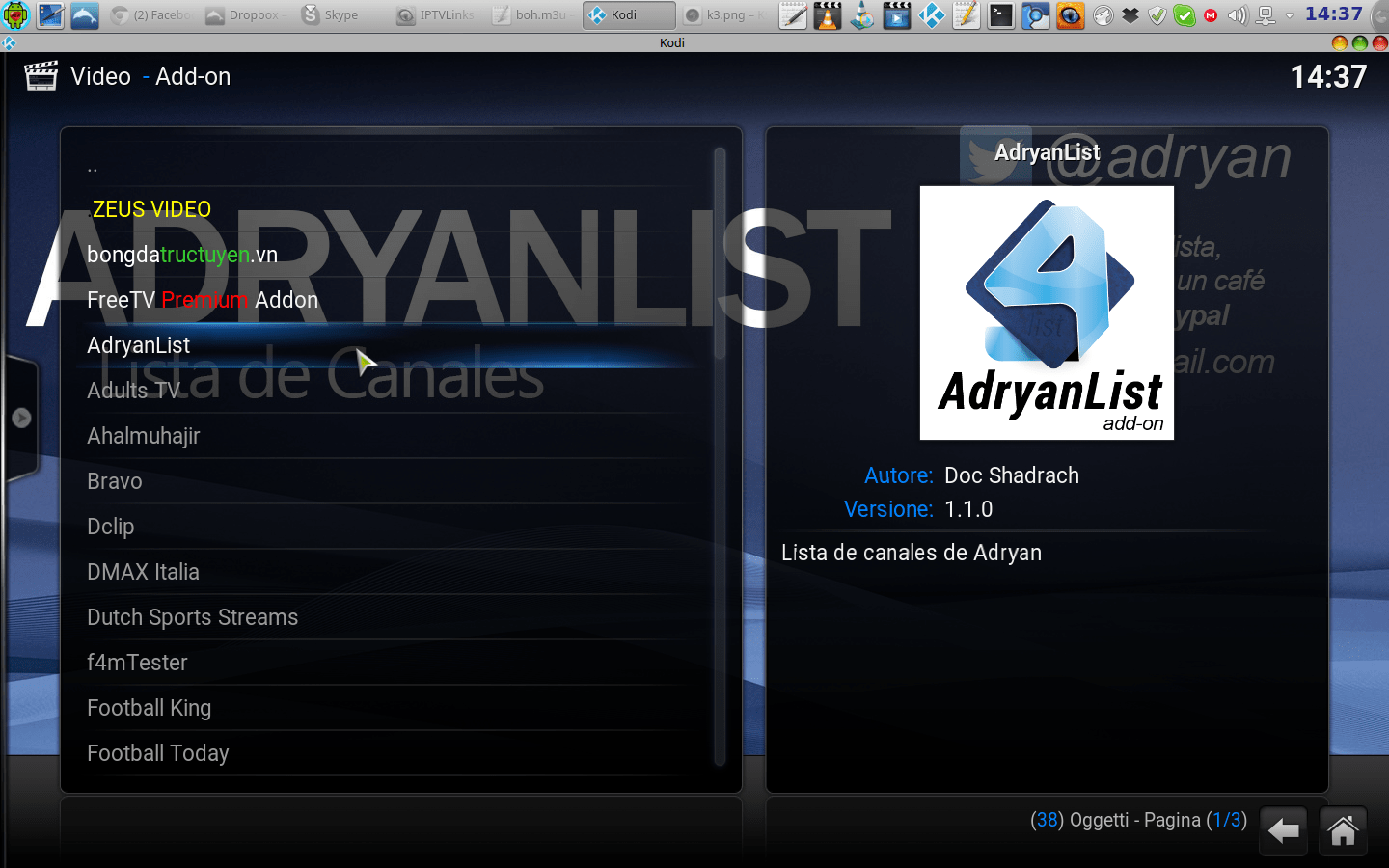Open the Football Today add-on

[390, 753]
